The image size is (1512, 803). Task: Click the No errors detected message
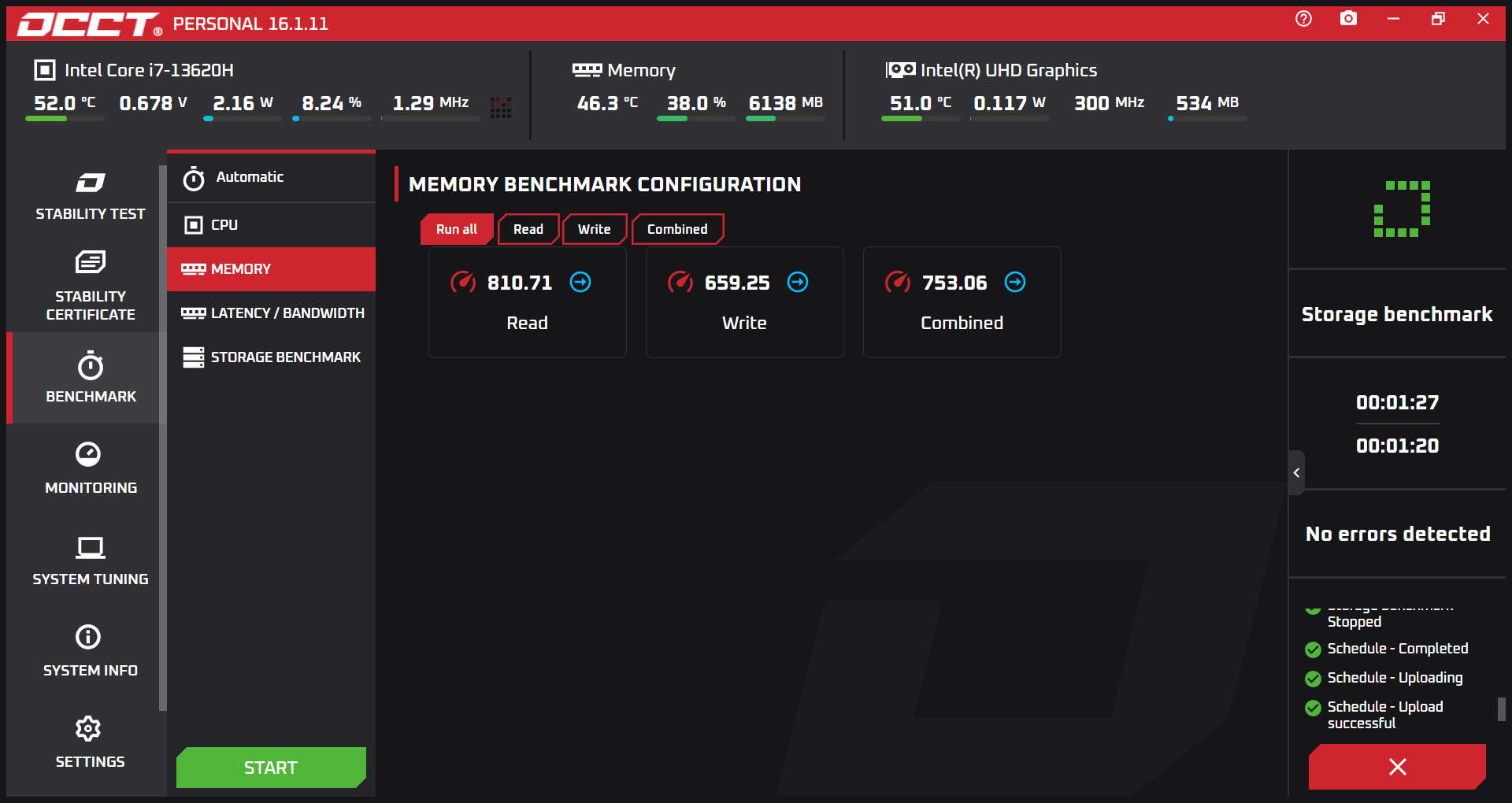(1398, 534)
